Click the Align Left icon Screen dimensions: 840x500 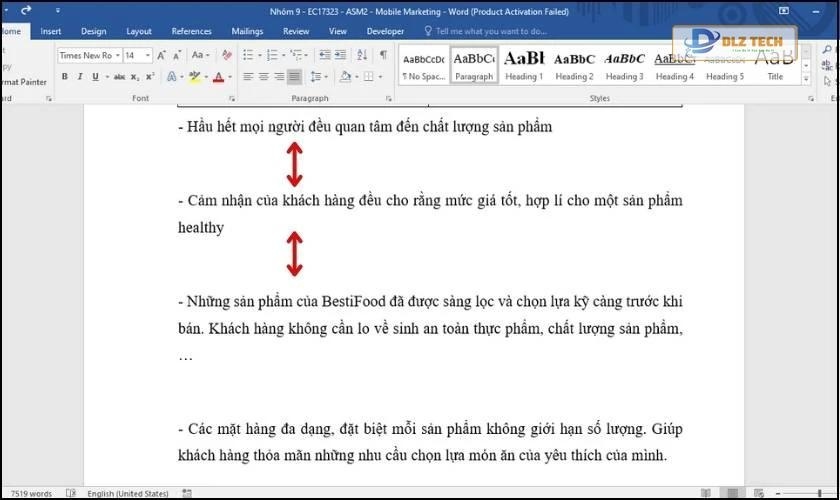247,77
